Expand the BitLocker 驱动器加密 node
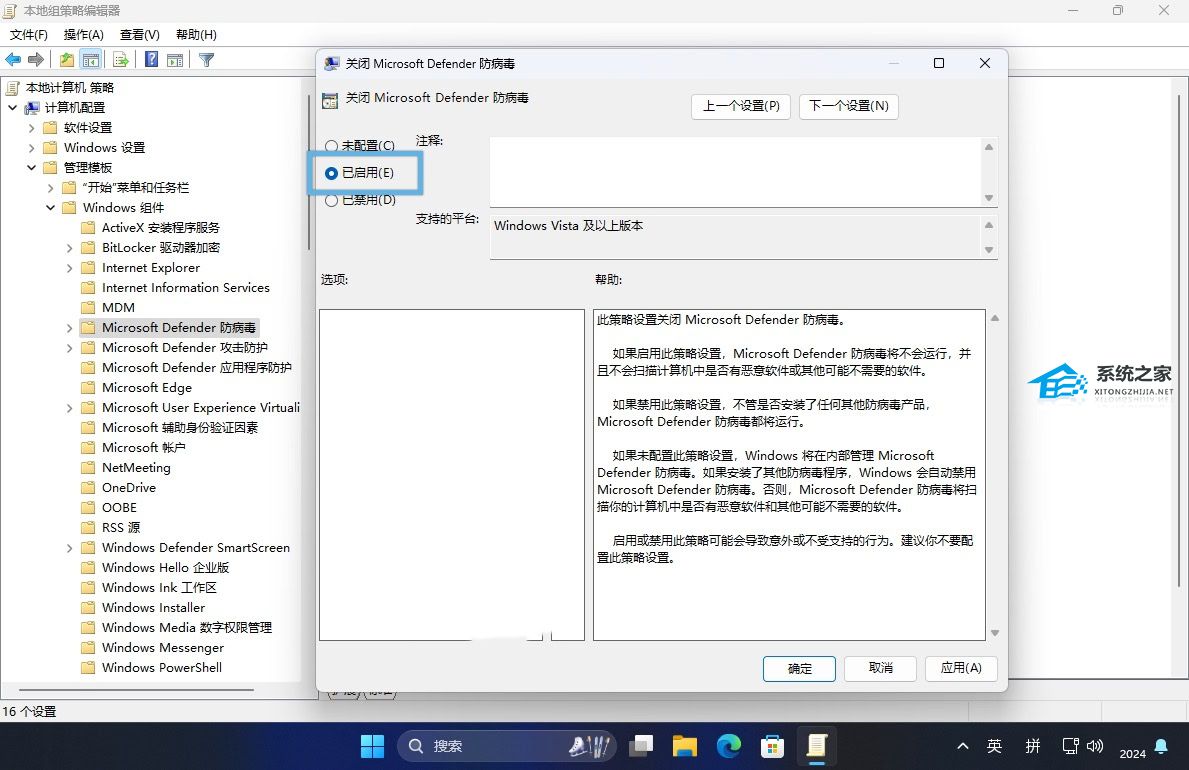This screenshot has height=770, width=1189. point(69,248)
